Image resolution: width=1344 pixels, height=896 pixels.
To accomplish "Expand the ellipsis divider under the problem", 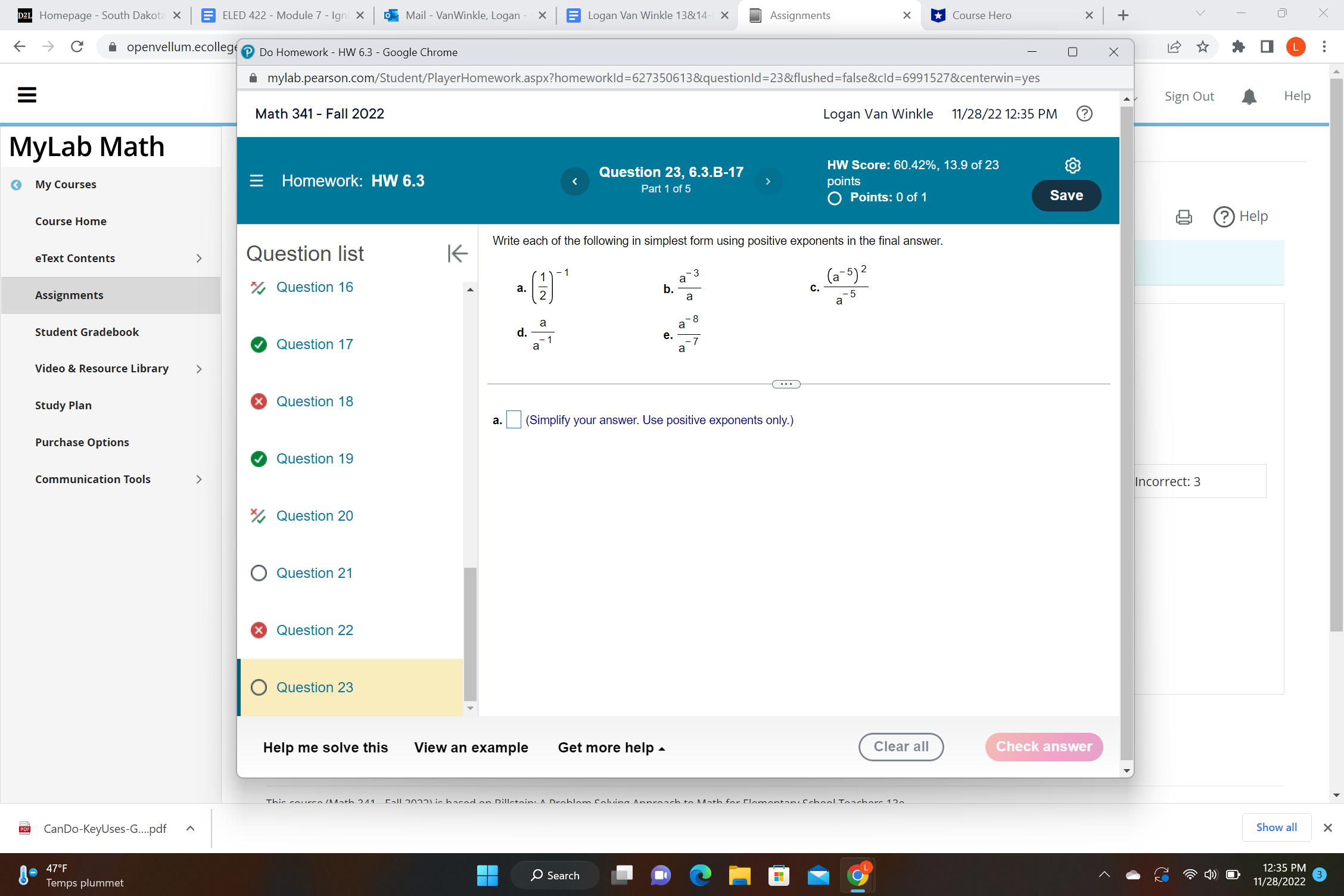I will (x=786, y=384).
